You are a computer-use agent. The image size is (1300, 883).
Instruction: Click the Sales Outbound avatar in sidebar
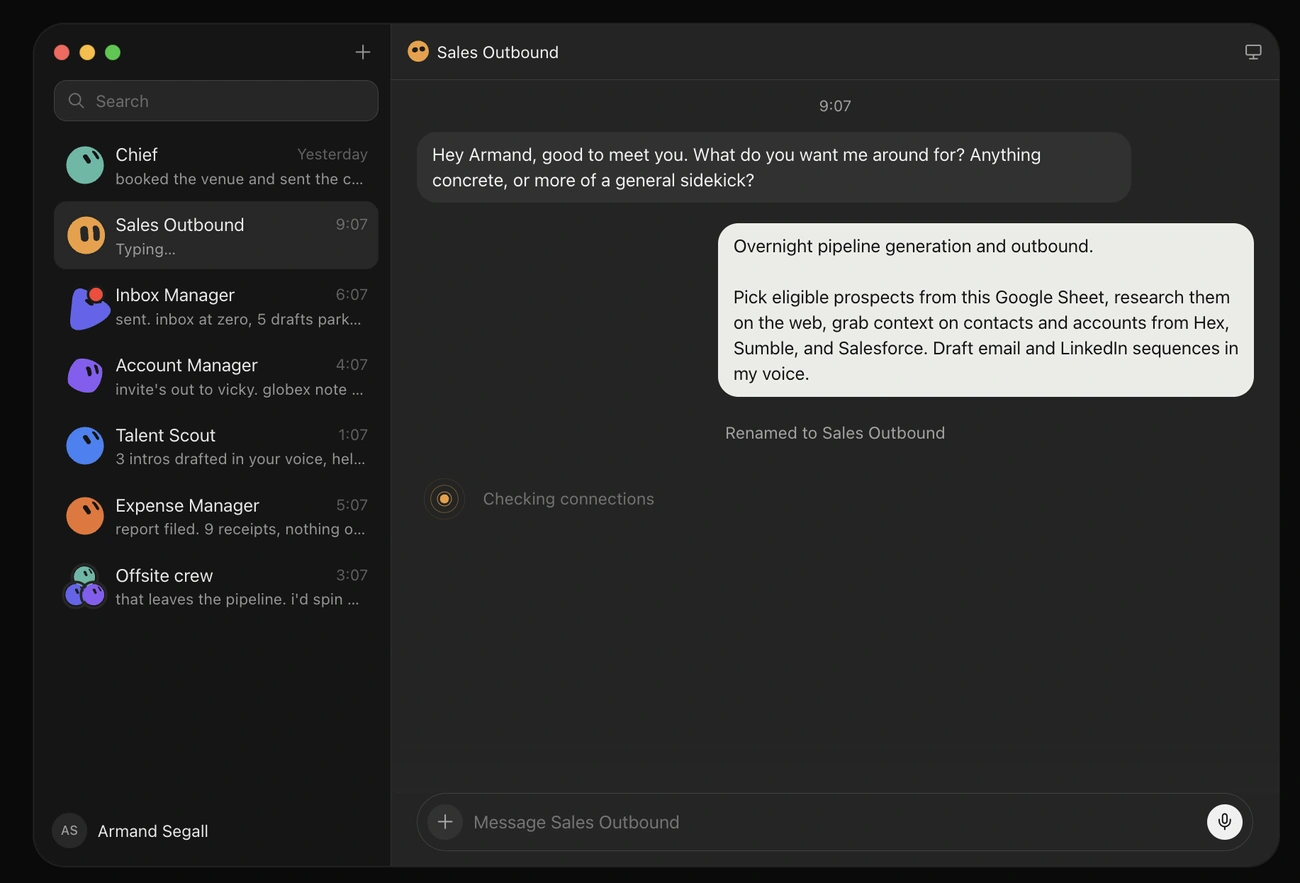[86, 235]
